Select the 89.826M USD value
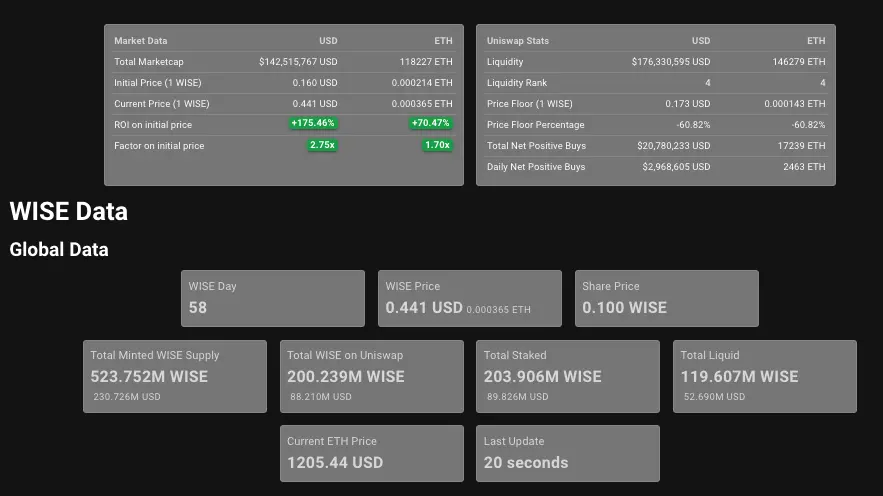Image resolution: width=883 pixels, height=496 pixels. [x=518, y=397]
